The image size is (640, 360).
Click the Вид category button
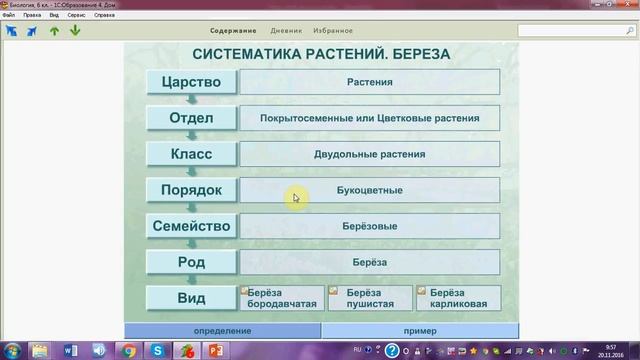point(191,298)
